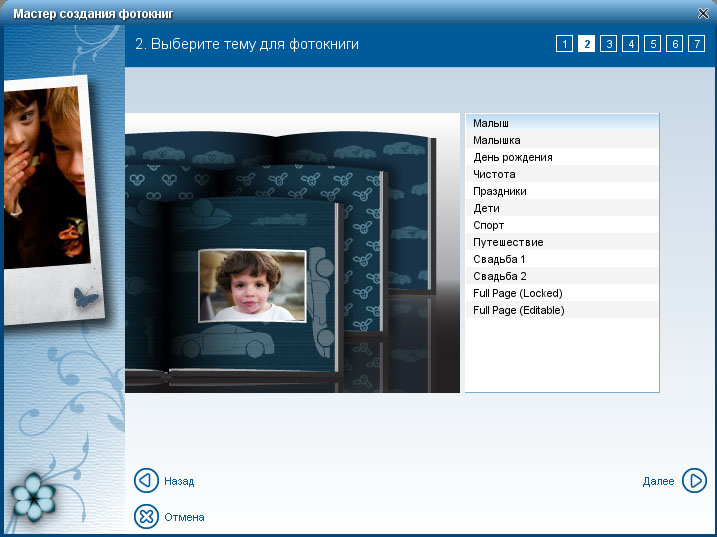Jump to wizard step 6
717x537 pixels.
point(674,44)
